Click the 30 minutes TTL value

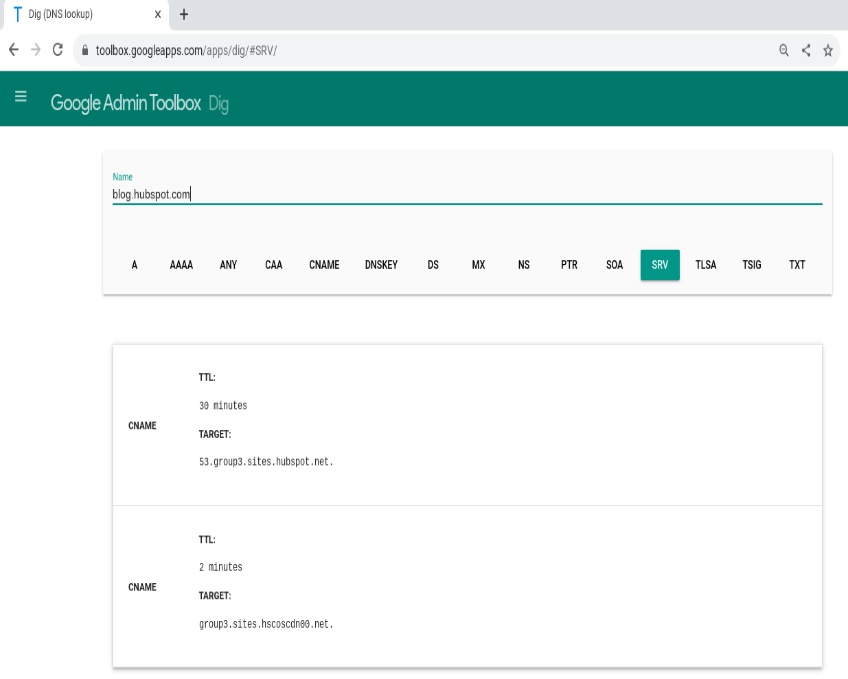[223, 405]
